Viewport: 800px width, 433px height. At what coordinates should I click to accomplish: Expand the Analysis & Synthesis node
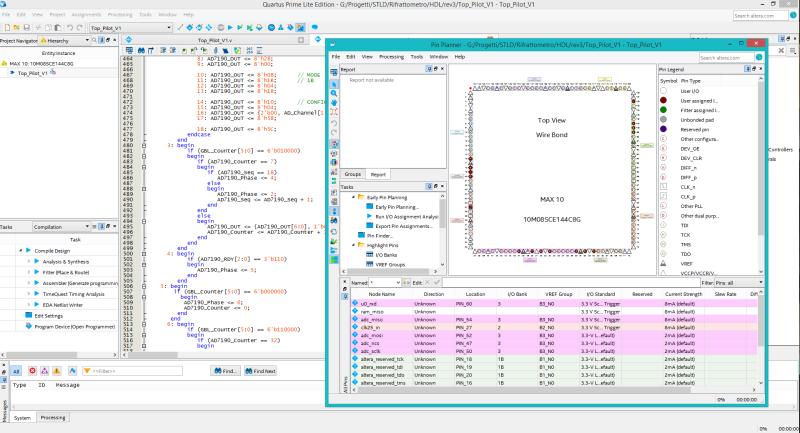(29, 262)
